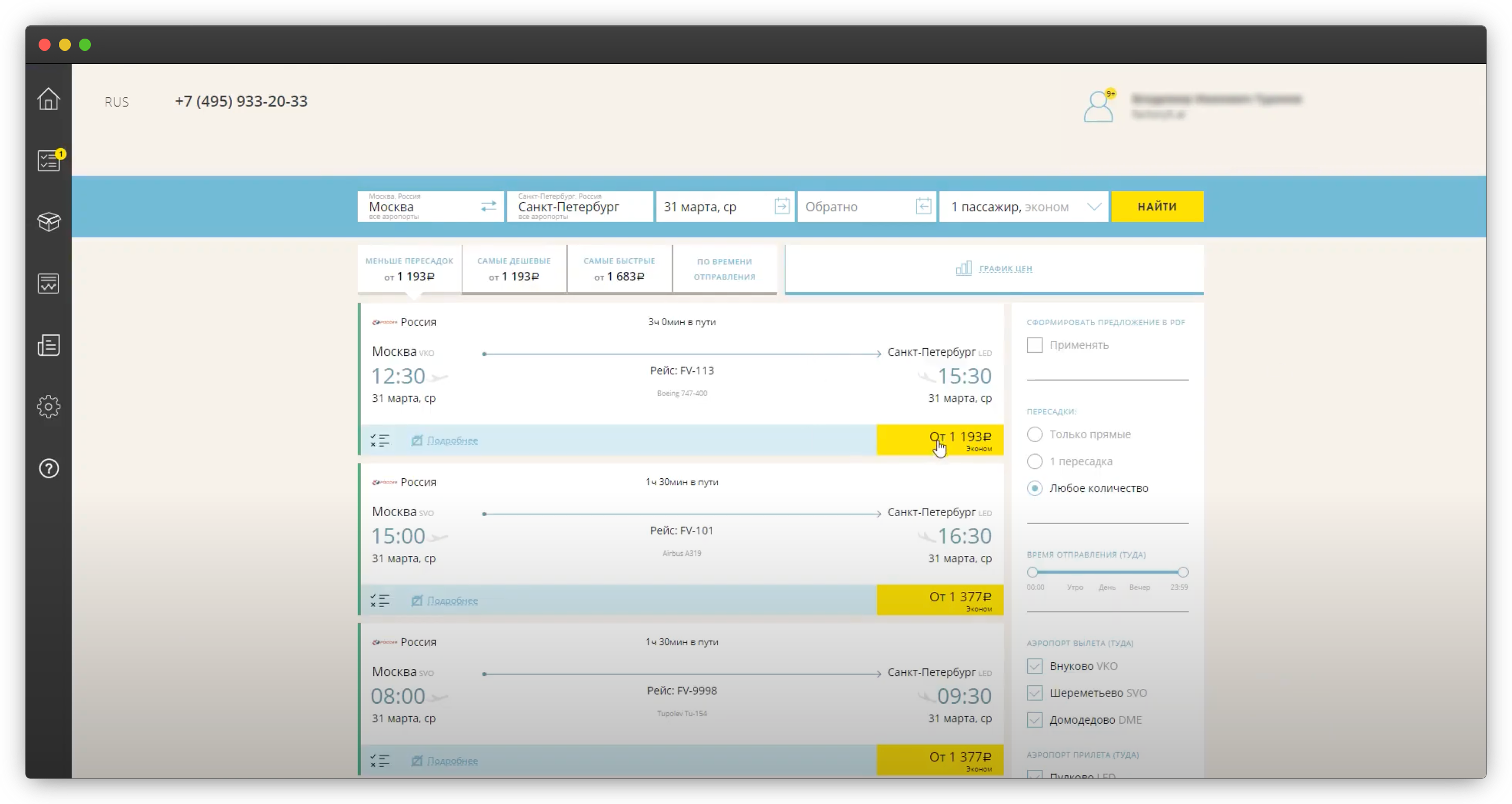Viewport: 1512px width, 804px height.
Task: Open the settings gear in sidebar
Action: pos(49,407)
